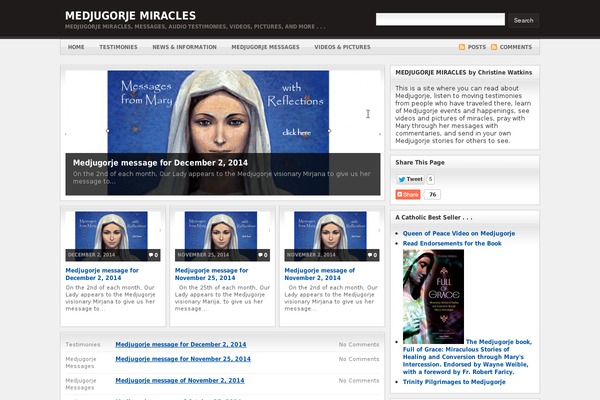This screenshot has height=400, width=600.
Task: Open Queen of Peace Video on Medjugorje link
Action: pyautogui.click(x=459, y=233)
